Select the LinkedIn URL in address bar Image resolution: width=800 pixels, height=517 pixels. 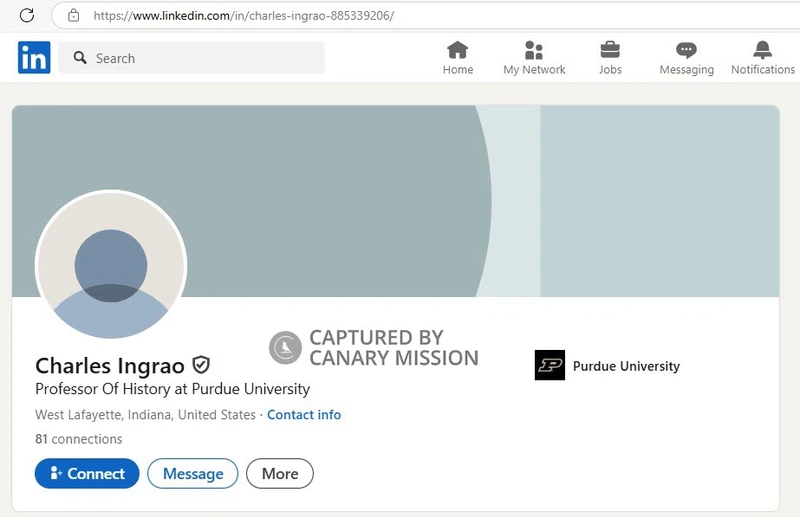[243, 16]
